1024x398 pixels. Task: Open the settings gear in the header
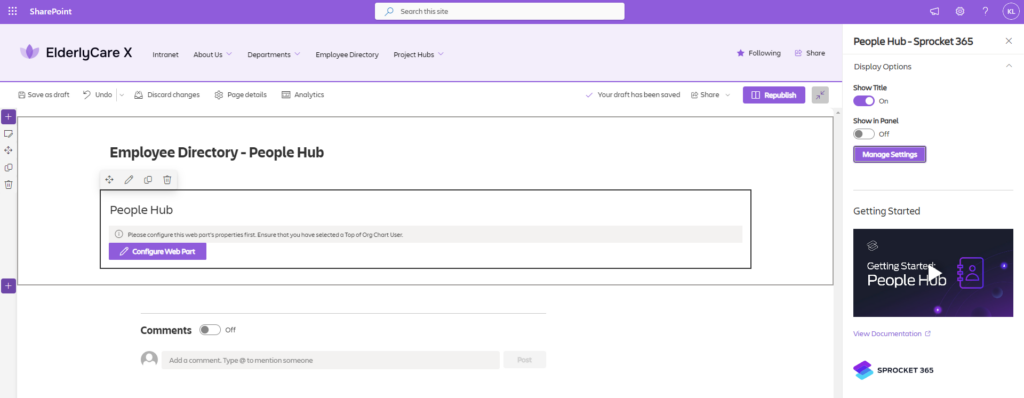tap(960, 11)
